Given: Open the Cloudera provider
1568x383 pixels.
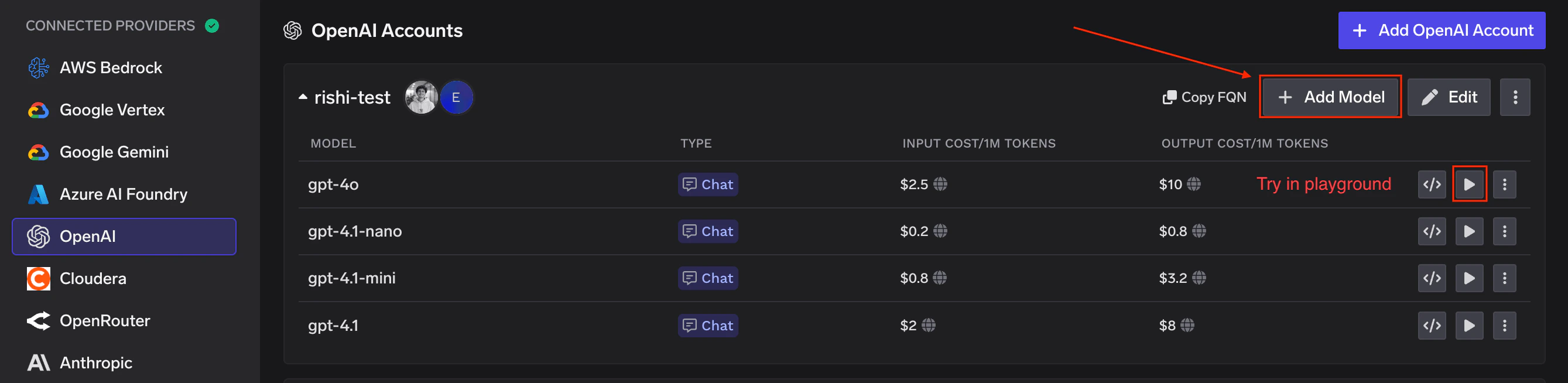Looking at the screenshot, I should [x=93, y=278].
